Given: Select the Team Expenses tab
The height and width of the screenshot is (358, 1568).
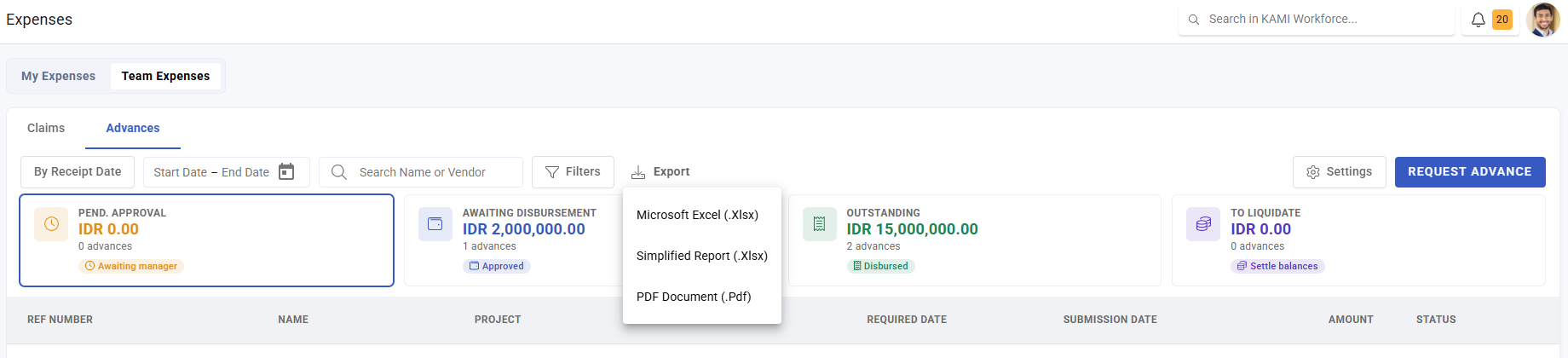Looking at the screenshot, I should click(165, 76).
